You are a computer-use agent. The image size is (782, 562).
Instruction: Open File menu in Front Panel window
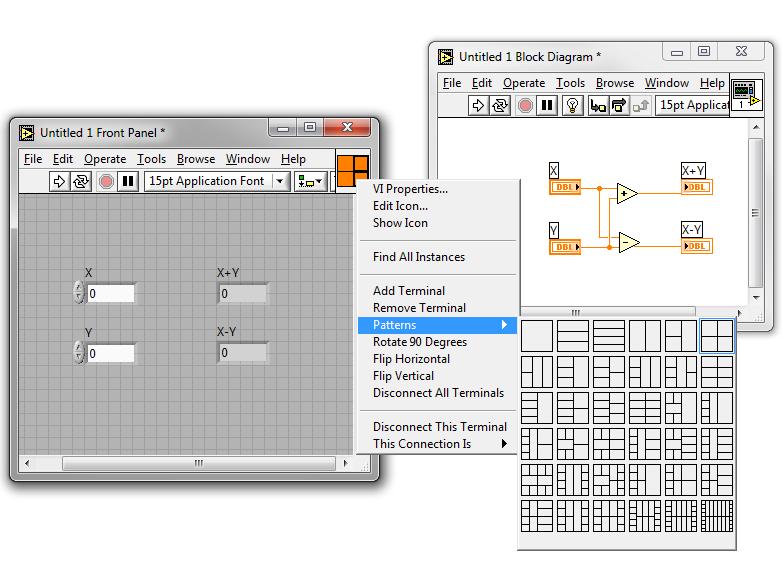(33, 159)
